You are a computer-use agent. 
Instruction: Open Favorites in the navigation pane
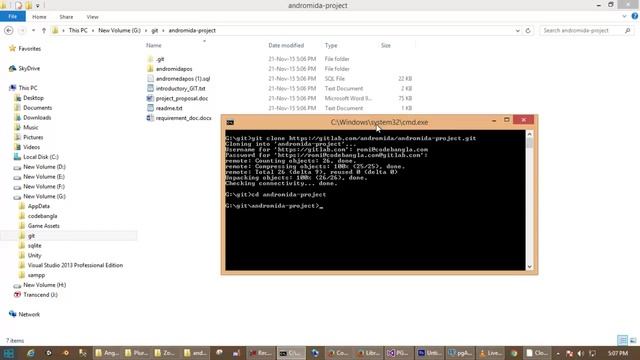29,49
